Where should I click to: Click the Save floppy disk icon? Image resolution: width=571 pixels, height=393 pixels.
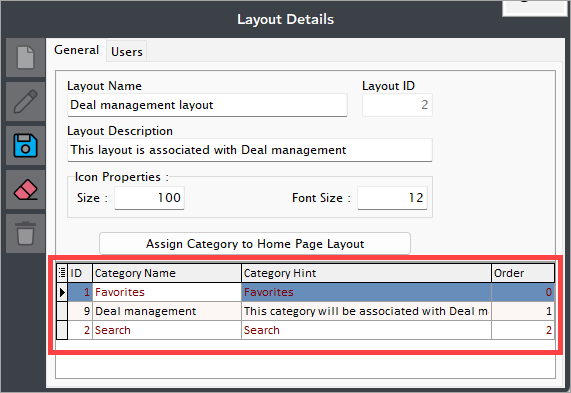(x=25, y=145)
